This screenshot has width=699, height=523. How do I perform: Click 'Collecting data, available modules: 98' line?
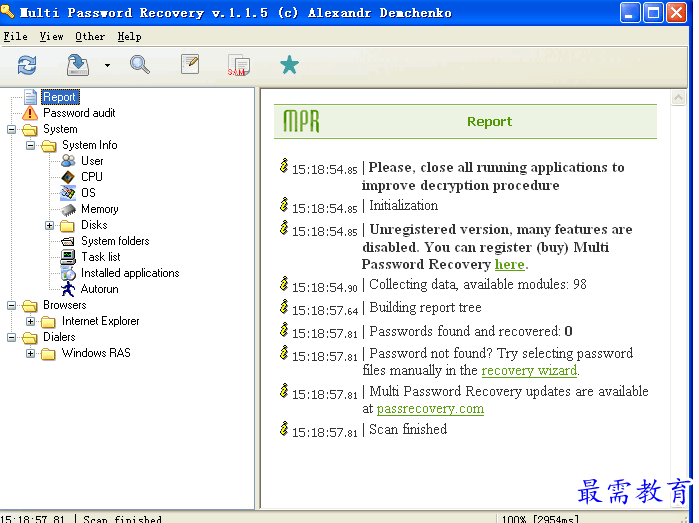pos(478,284)
